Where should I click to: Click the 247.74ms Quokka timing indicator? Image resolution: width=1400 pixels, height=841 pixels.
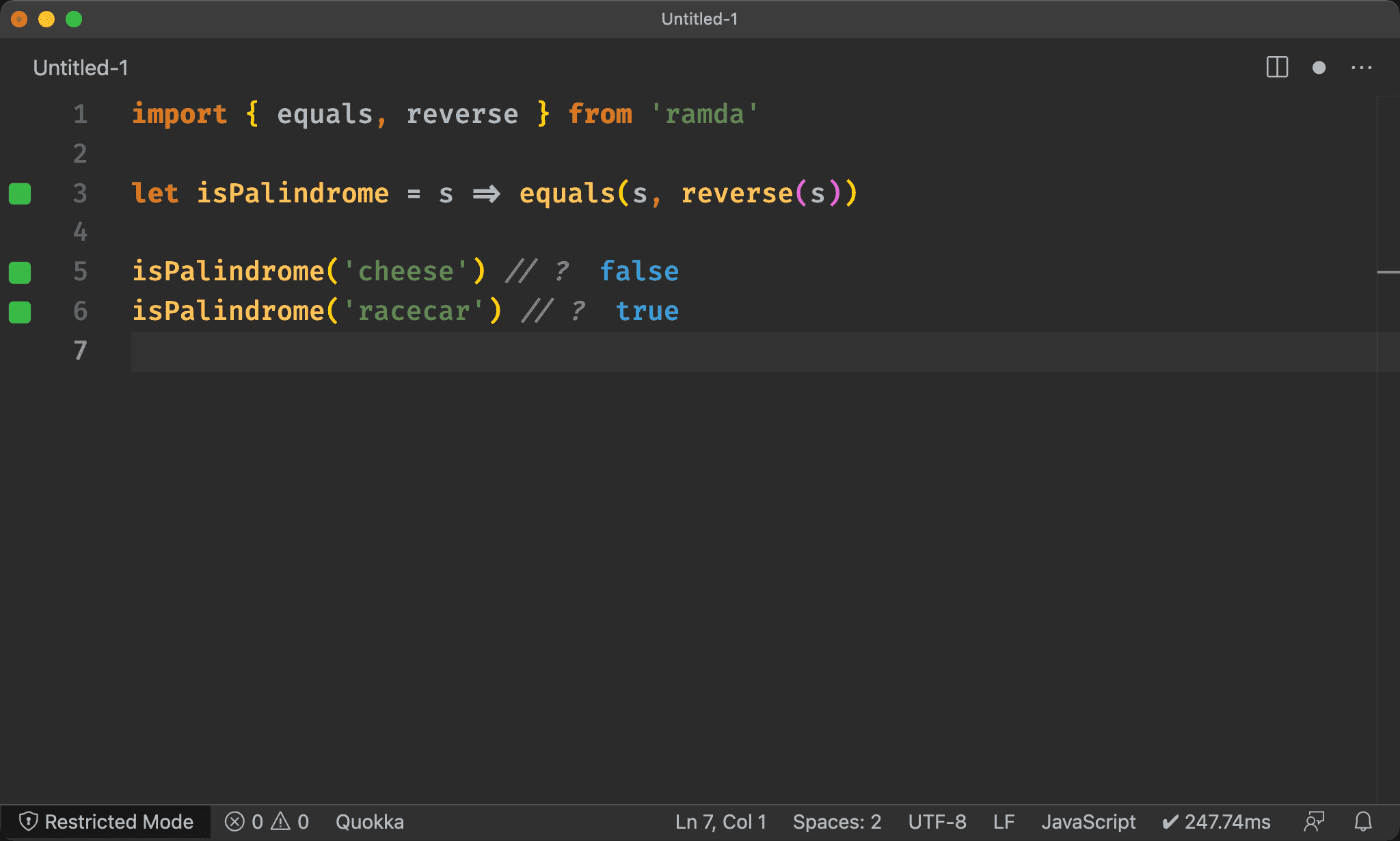coord(1216,822)
